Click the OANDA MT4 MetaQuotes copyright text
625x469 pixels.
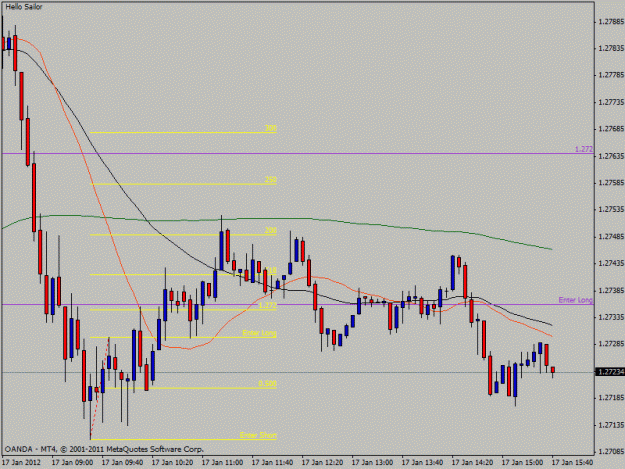[x=104, y=449]
